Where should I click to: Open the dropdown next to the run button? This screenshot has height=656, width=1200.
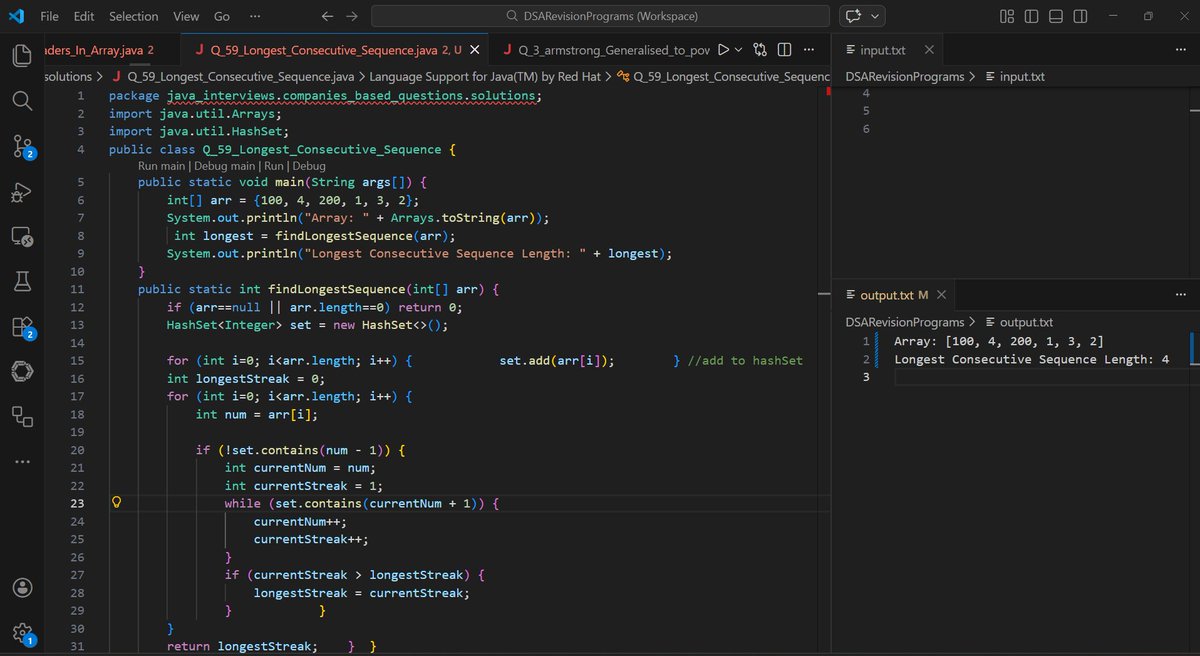[739, 50]
